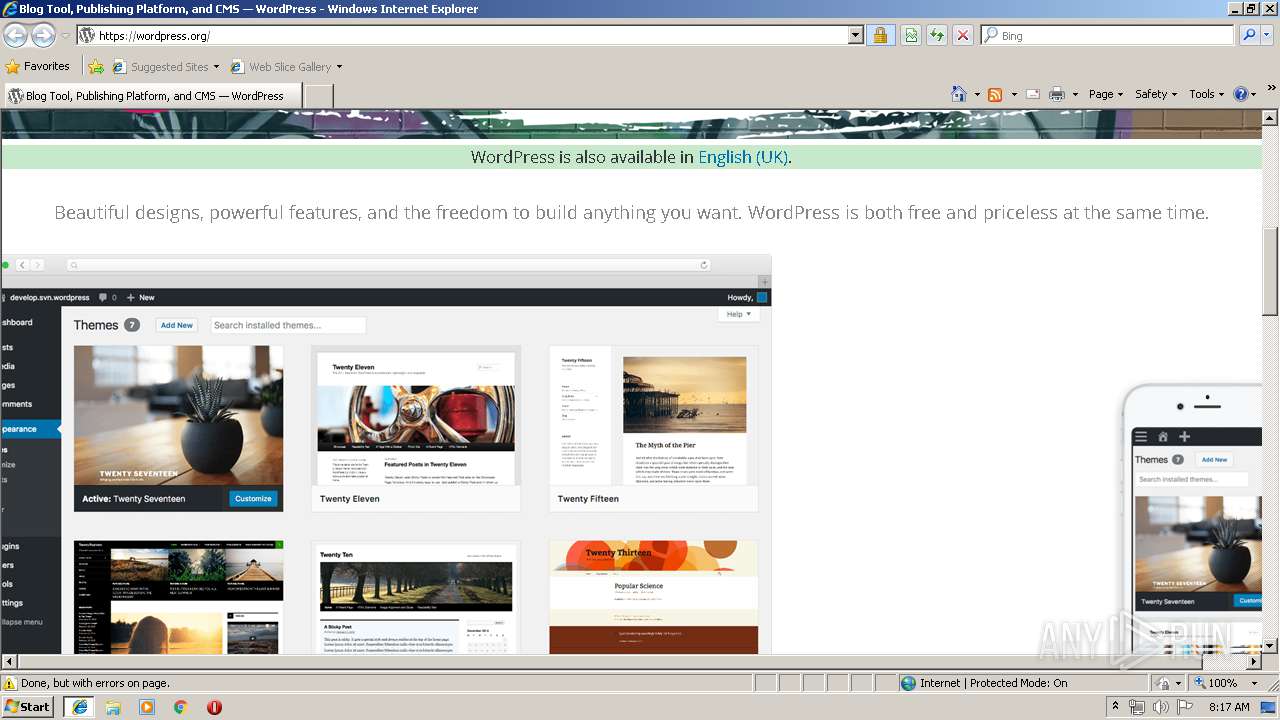Open the Print dropdown arrow
Viewport: 1280px width, 720px height.
click(1075, 95)
